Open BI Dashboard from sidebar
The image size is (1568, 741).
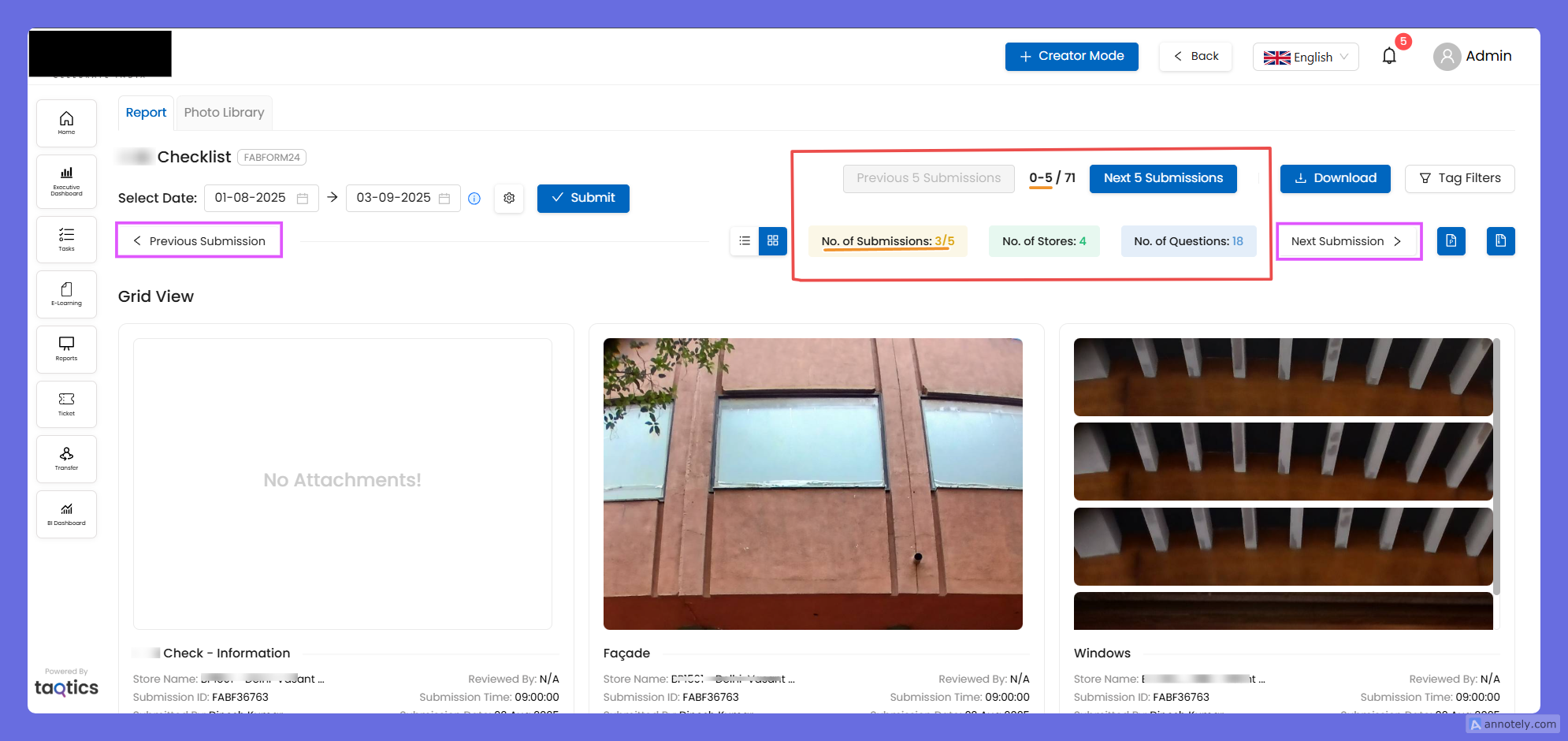pyautogui.click(x=66, y=514)
